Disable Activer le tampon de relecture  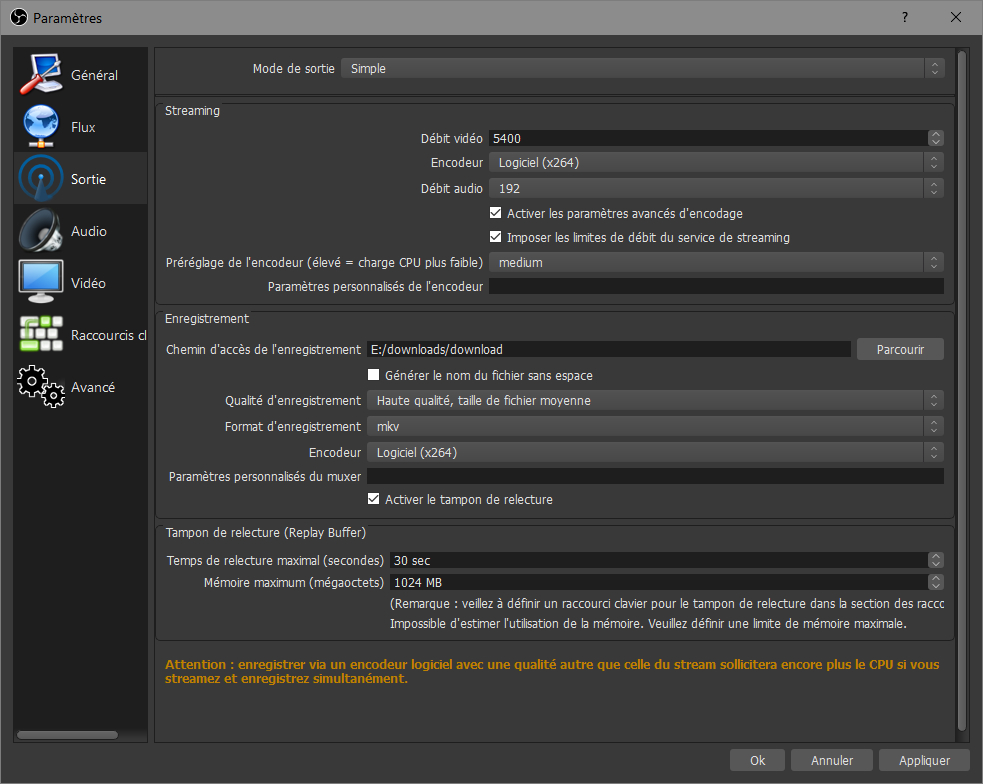click(374, 499)
